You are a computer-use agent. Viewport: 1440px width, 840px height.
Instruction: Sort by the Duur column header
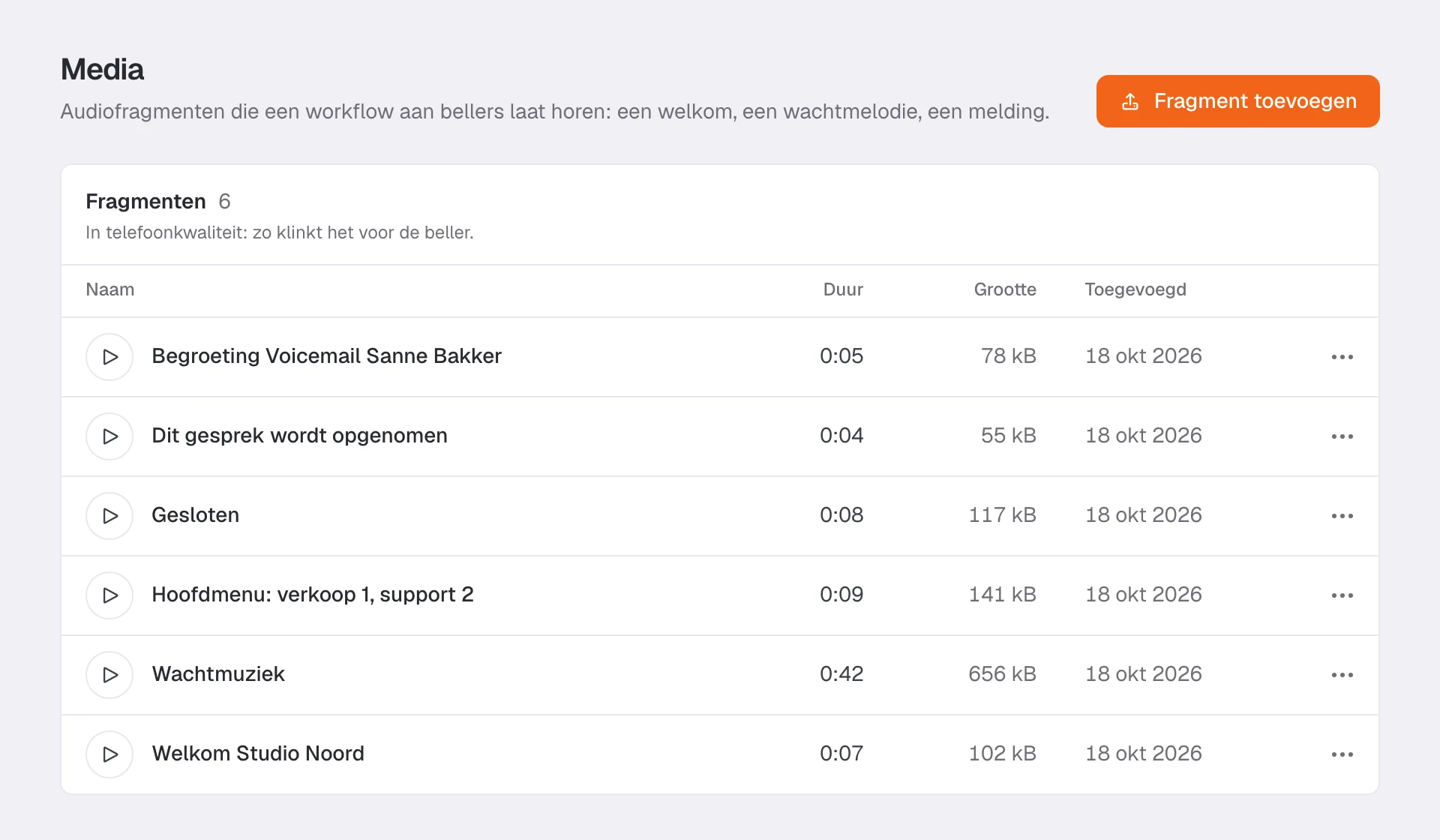(843, 289)
